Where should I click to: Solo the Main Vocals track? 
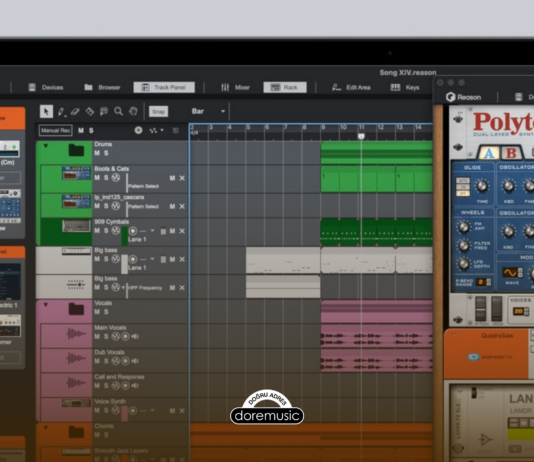click(106, 336)
